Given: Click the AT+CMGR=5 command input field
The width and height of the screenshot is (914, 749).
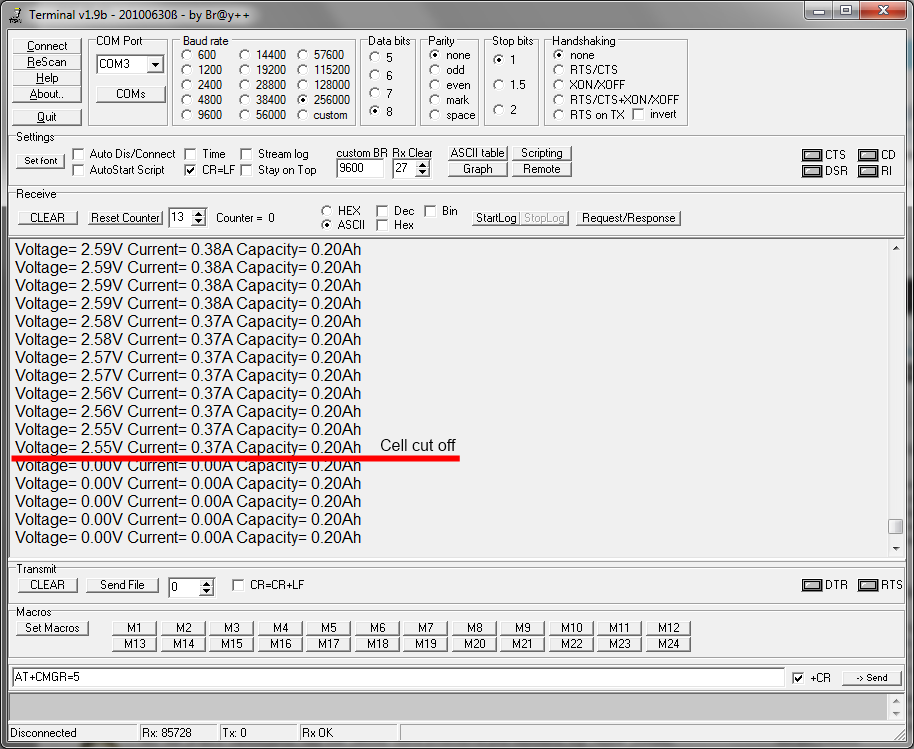Looking at the screenshot, I should tap(398, 677).
